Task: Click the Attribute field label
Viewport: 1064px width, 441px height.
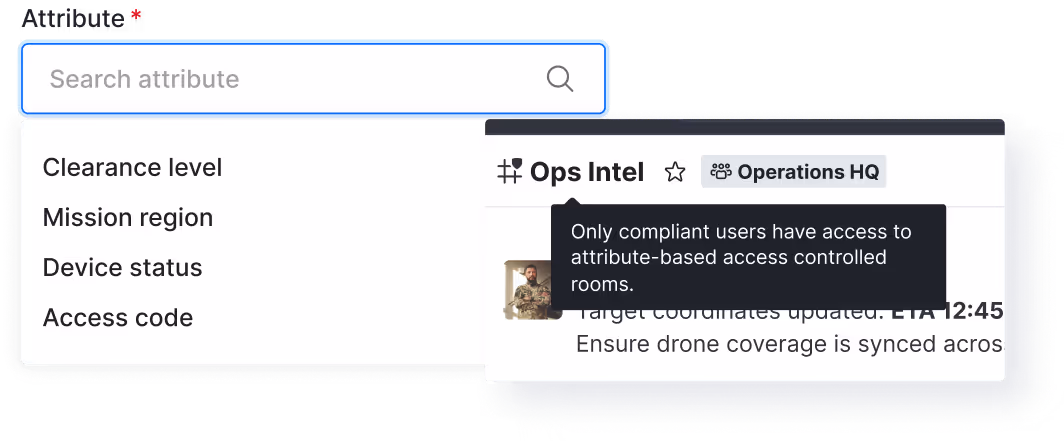Action: (73, 18)
